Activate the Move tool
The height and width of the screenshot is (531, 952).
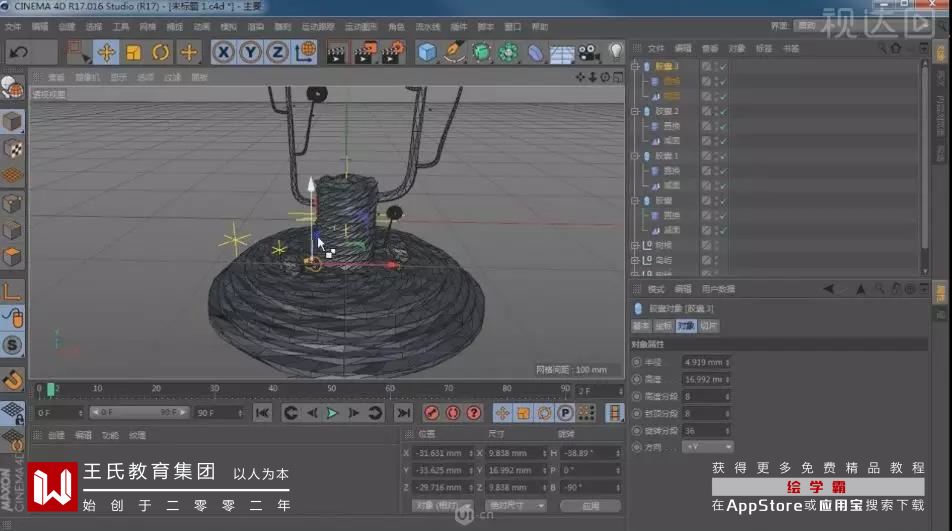coord(106,52)
